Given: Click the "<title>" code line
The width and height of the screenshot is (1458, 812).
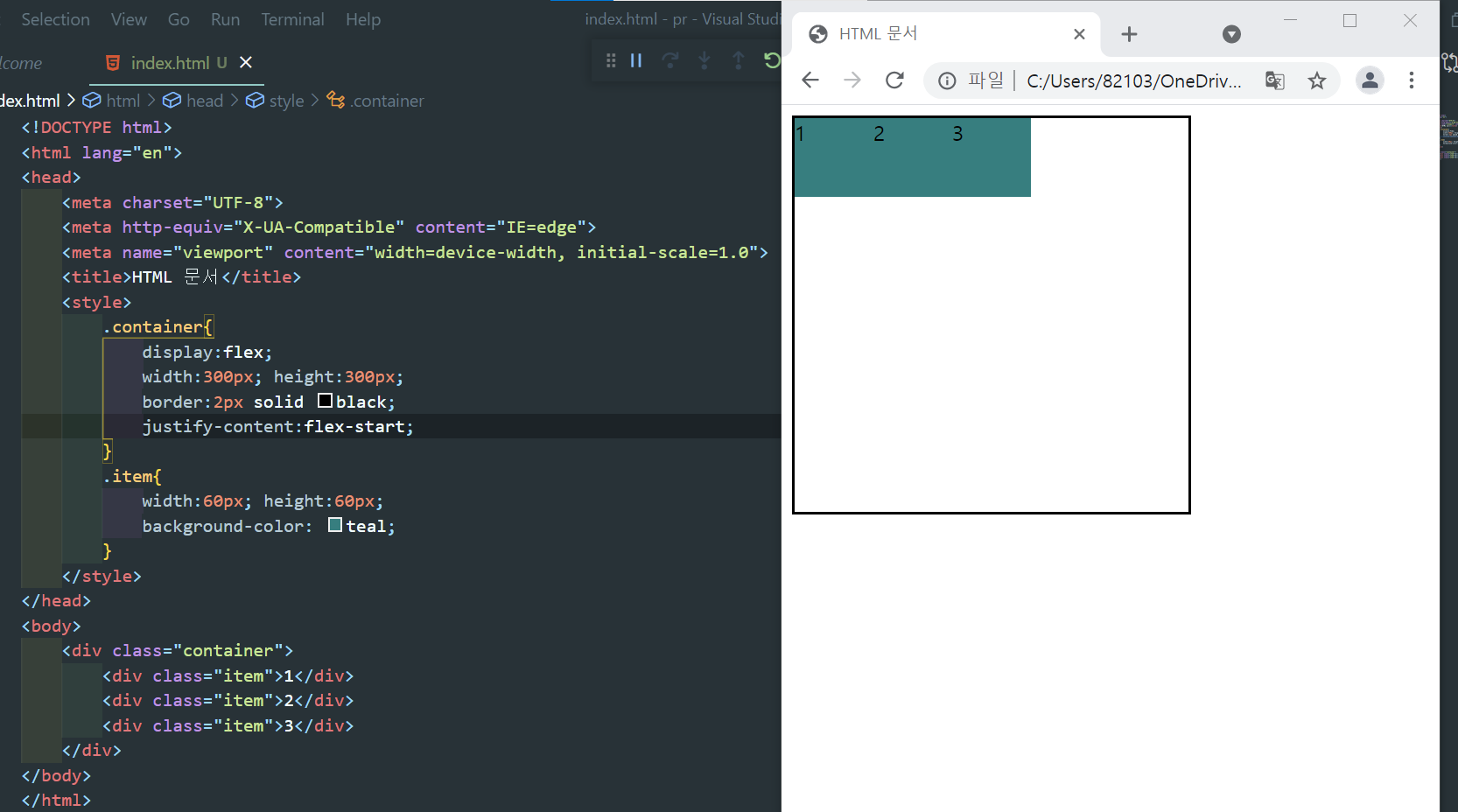Looking at the screenshot, I should tap(181, 276).
